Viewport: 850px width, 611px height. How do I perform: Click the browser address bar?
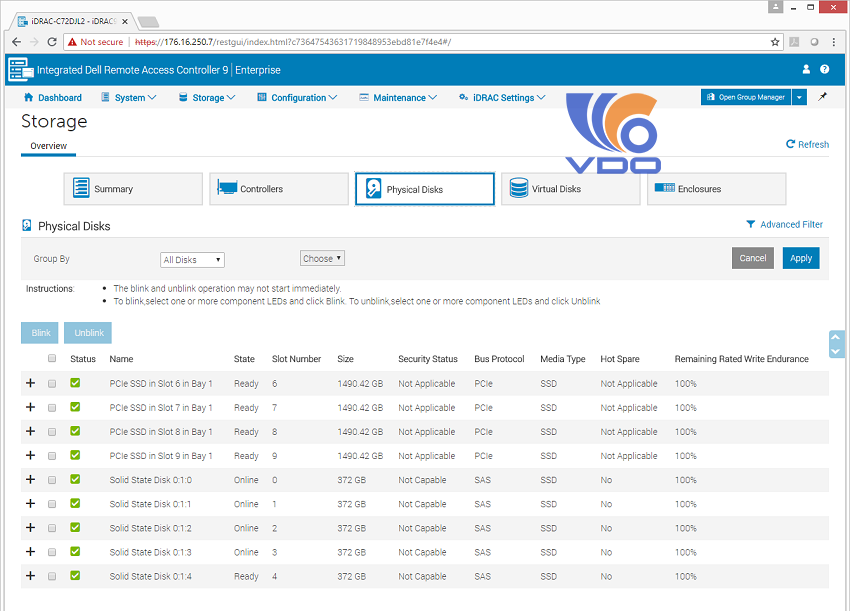tap(423, 42)
